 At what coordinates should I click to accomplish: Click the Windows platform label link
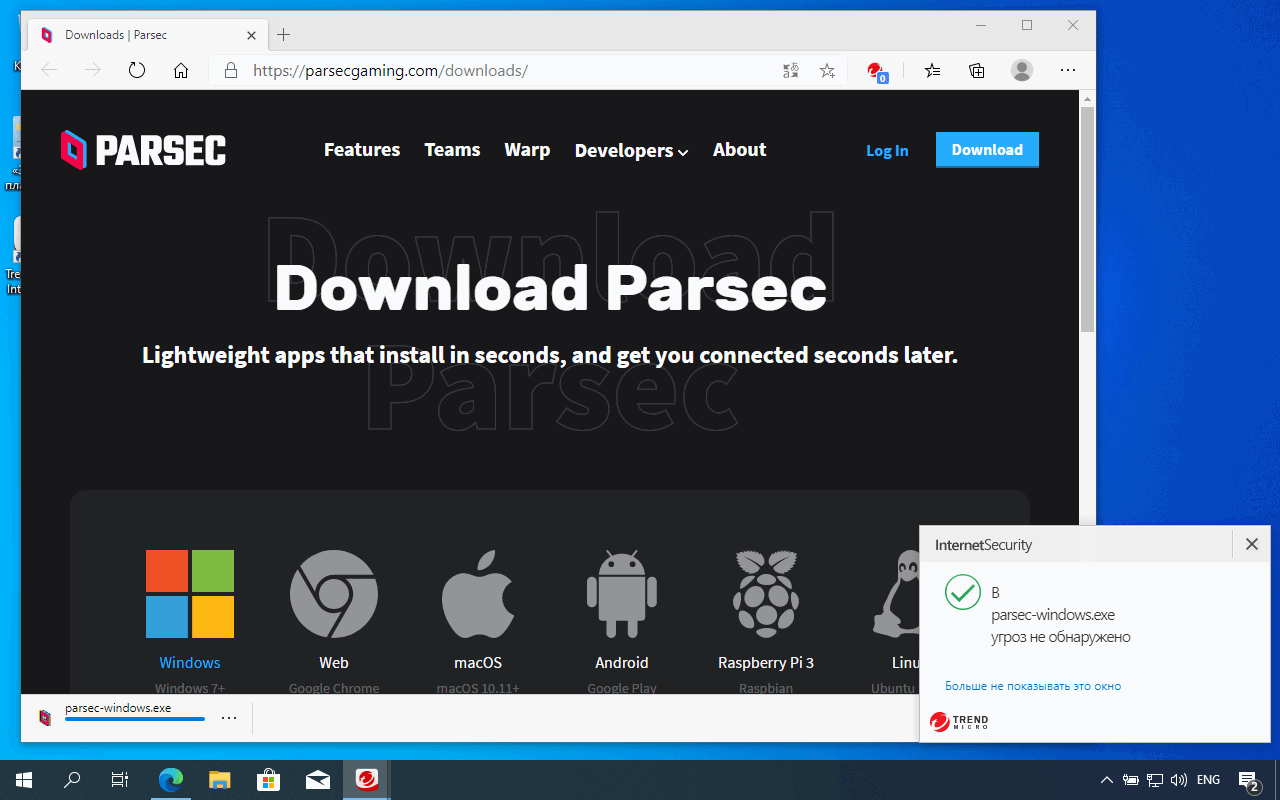click(190, 663)
